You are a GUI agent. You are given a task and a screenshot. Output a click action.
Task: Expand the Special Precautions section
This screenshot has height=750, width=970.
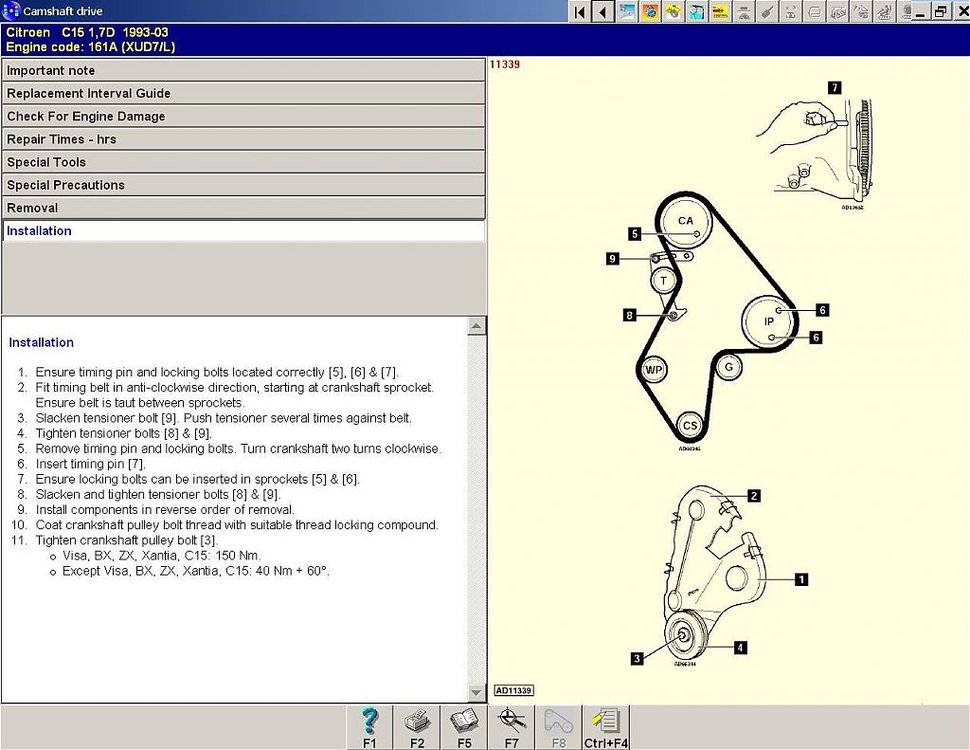(243, 185)
